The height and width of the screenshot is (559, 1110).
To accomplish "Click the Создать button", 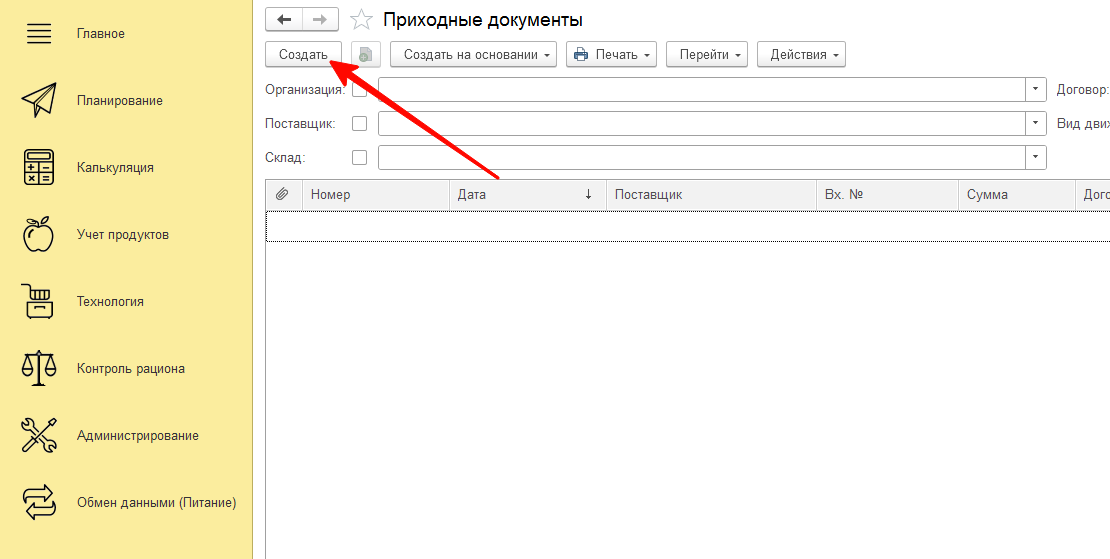I will click(303, 55).
